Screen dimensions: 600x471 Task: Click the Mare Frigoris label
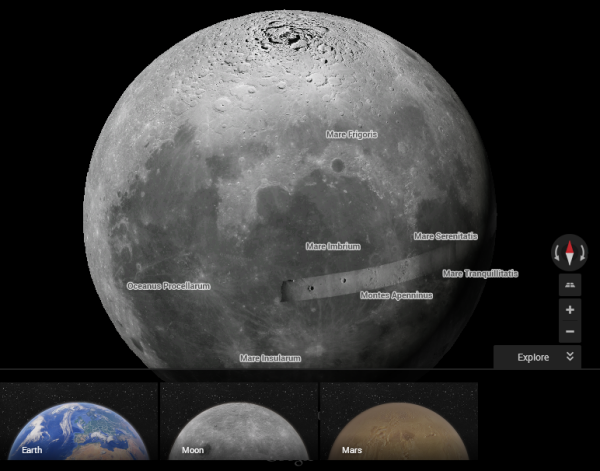point(352,134)
